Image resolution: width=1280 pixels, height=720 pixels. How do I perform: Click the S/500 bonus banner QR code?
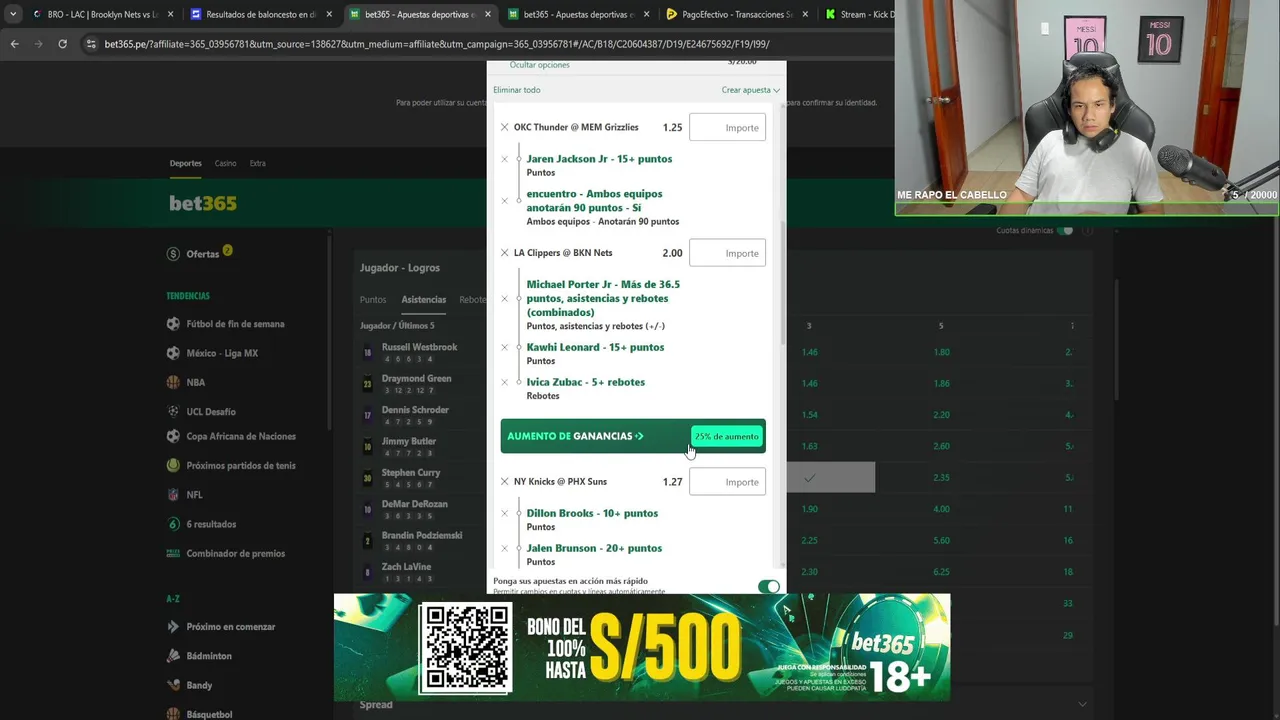pos(465,648)
